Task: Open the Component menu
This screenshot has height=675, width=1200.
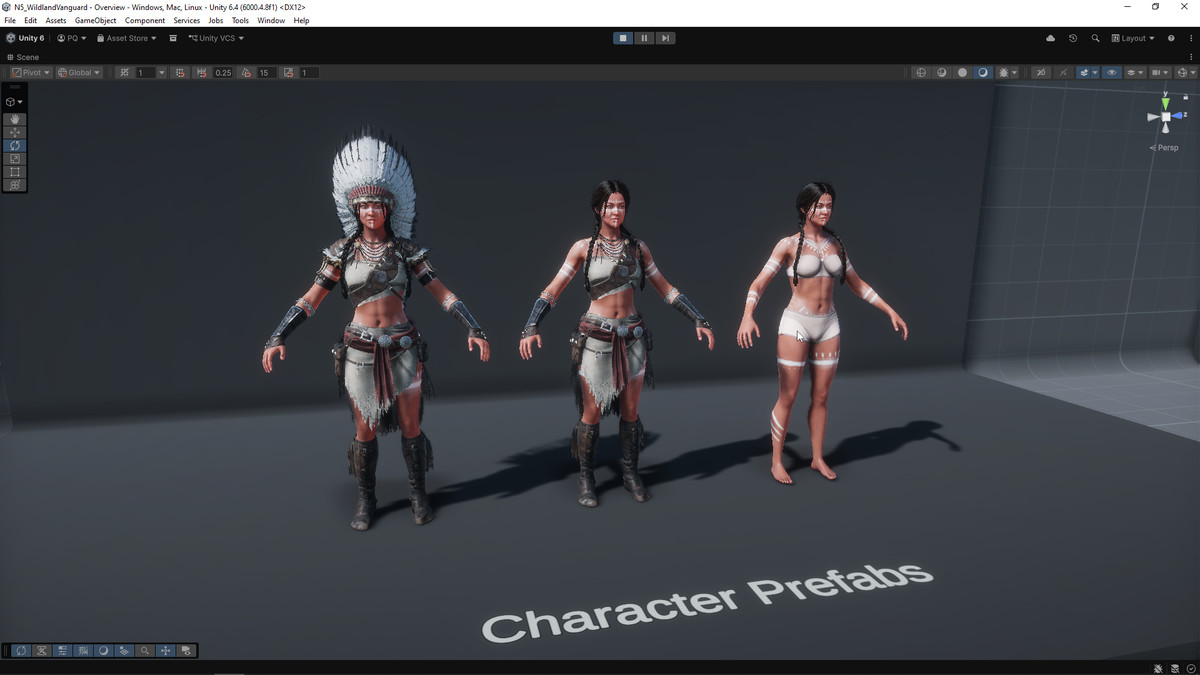Action: pos(145,20)
